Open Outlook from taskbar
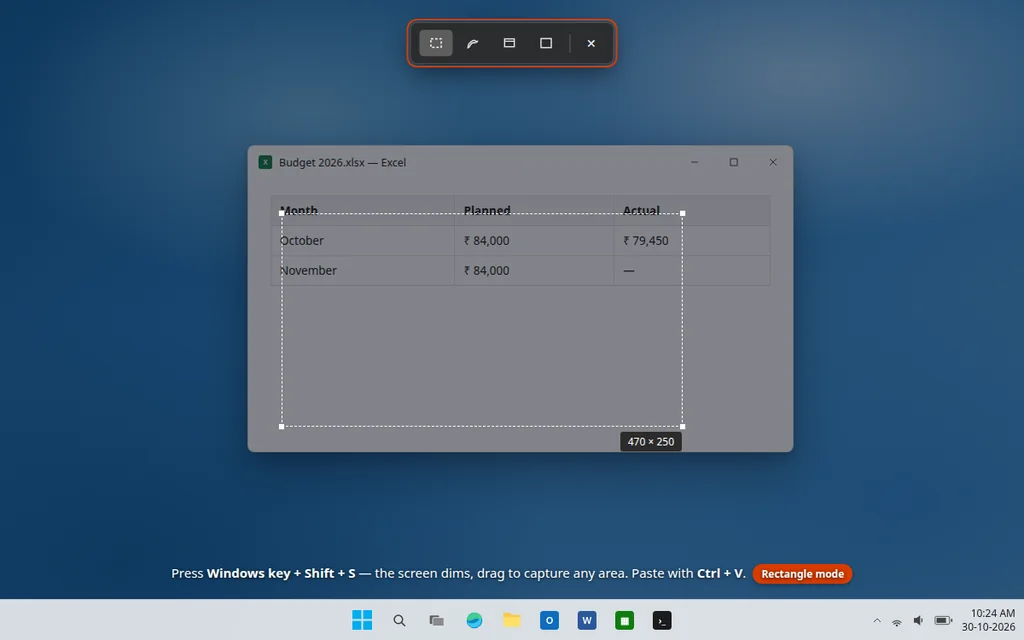This screenshot has width=1024, height=640. [x=549, y=620]
